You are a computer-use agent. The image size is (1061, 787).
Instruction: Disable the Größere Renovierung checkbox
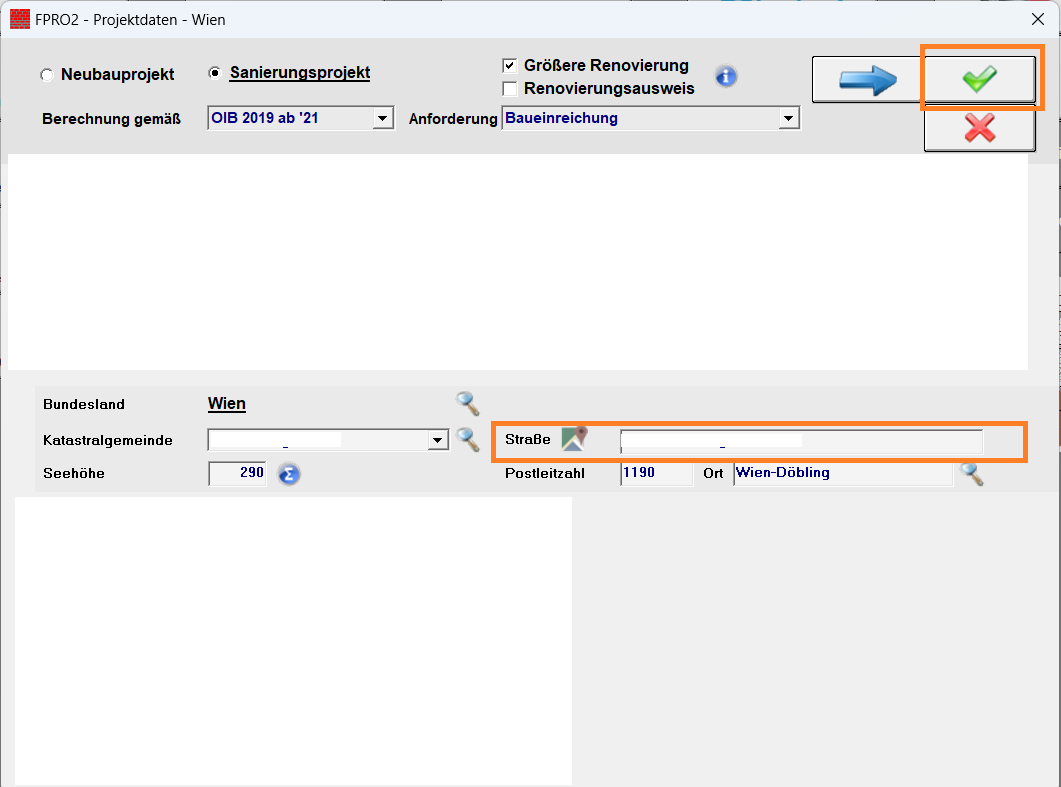coord(510,66)
